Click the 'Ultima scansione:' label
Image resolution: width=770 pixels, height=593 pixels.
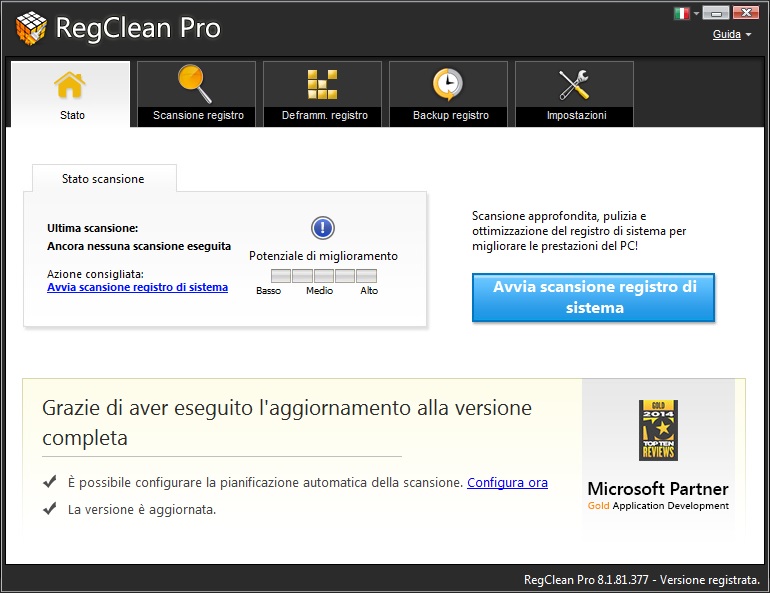93,228
